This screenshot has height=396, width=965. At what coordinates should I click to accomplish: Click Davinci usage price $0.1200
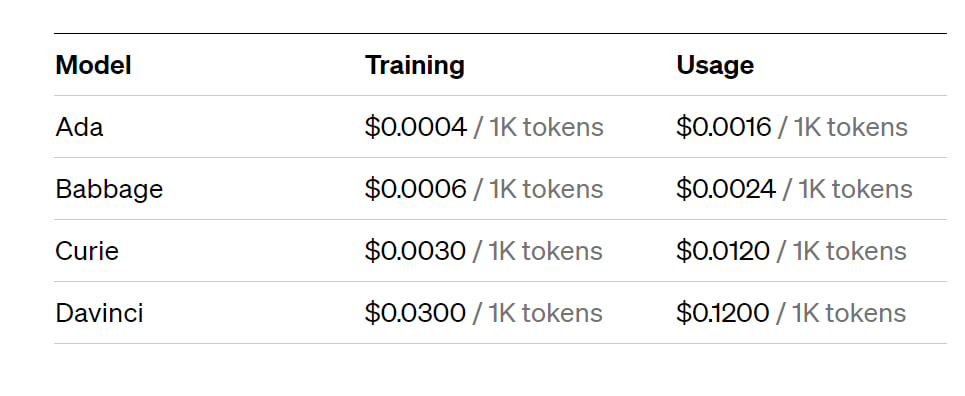coord(723,313)
